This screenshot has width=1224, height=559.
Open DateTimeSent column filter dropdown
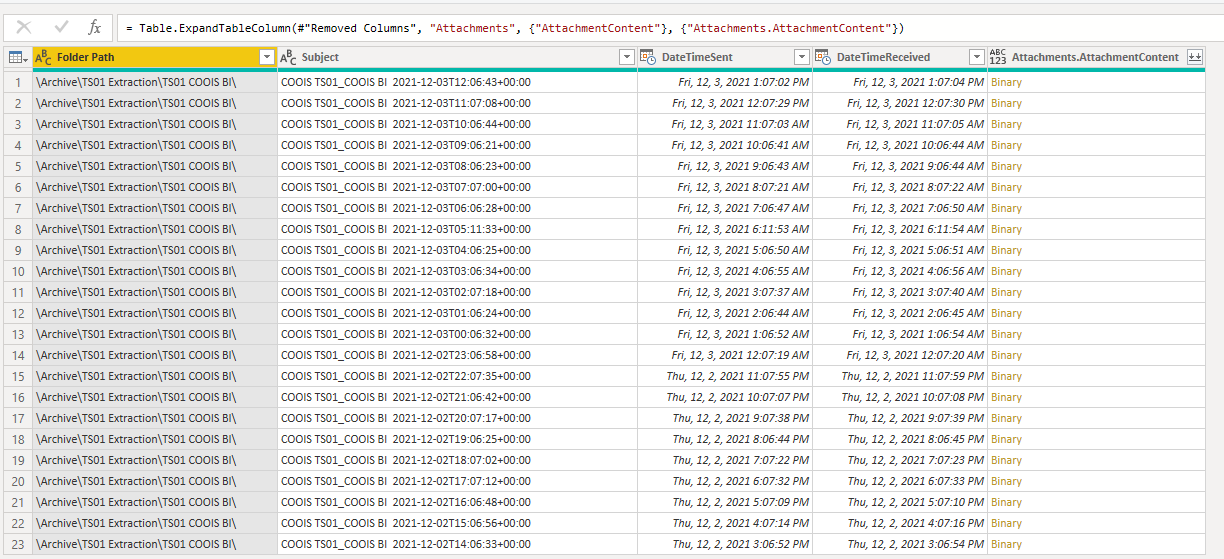click(802, 58)
